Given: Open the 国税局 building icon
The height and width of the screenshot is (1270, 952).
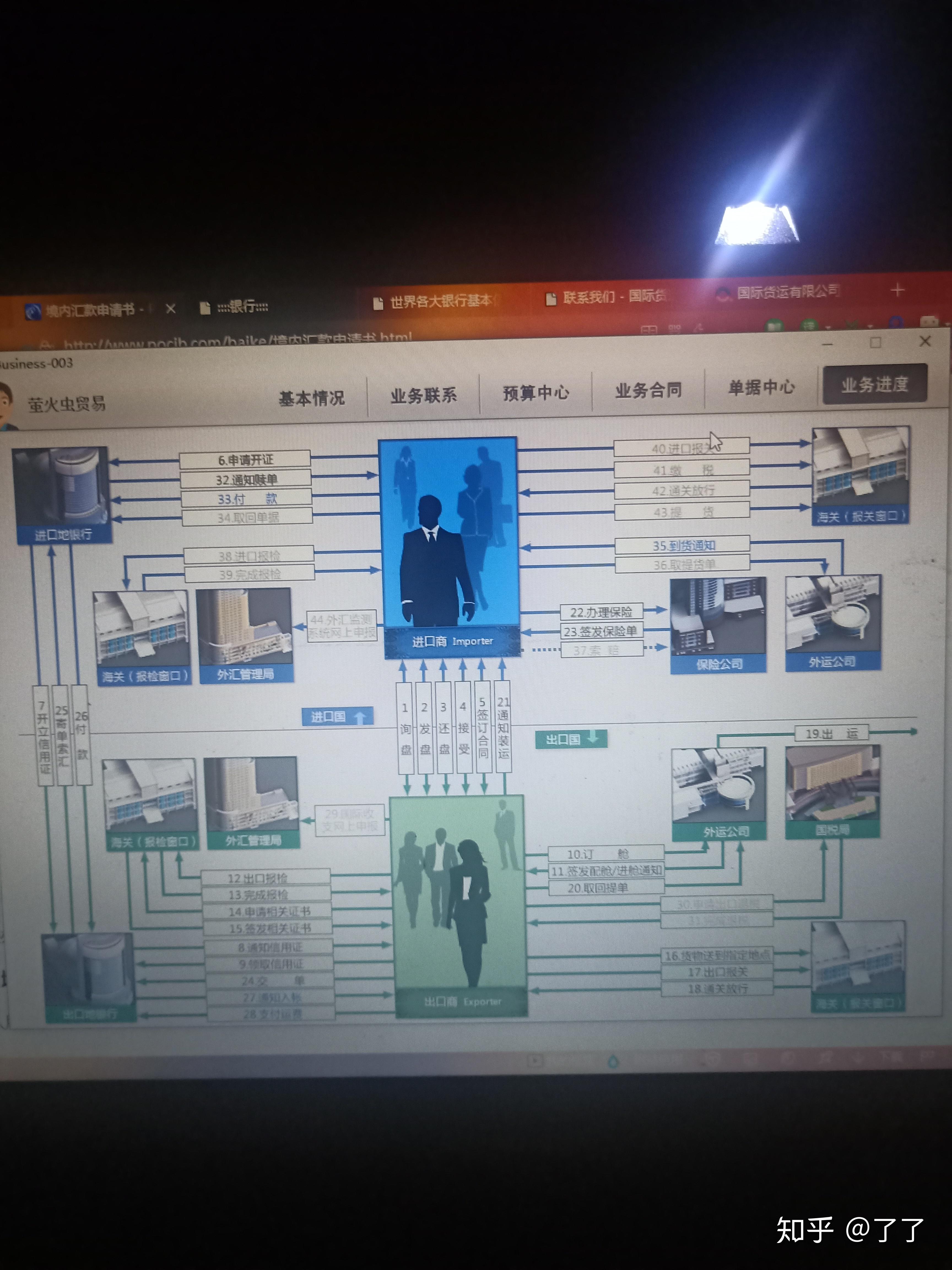Looking at the screenshot, I should (833, 792).
